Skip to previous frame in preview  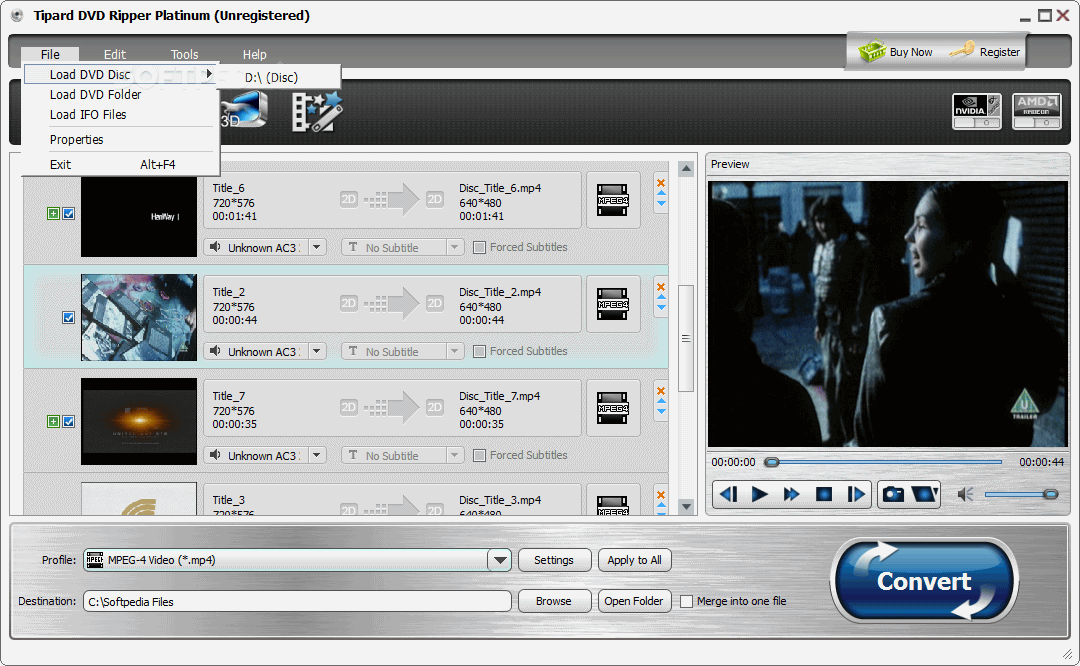pos(729,494)
